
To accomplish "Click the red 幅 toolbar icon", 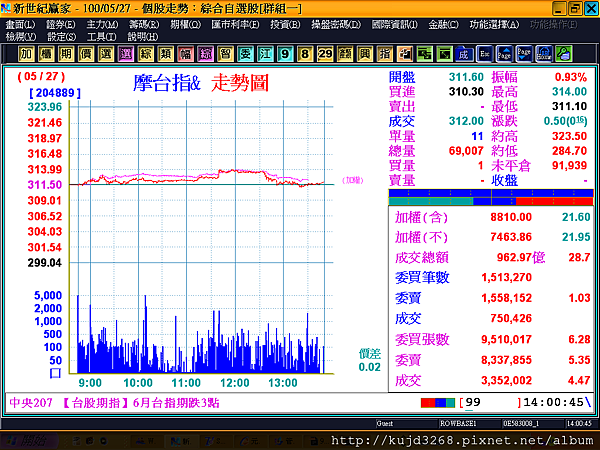I will coord(186,54).
